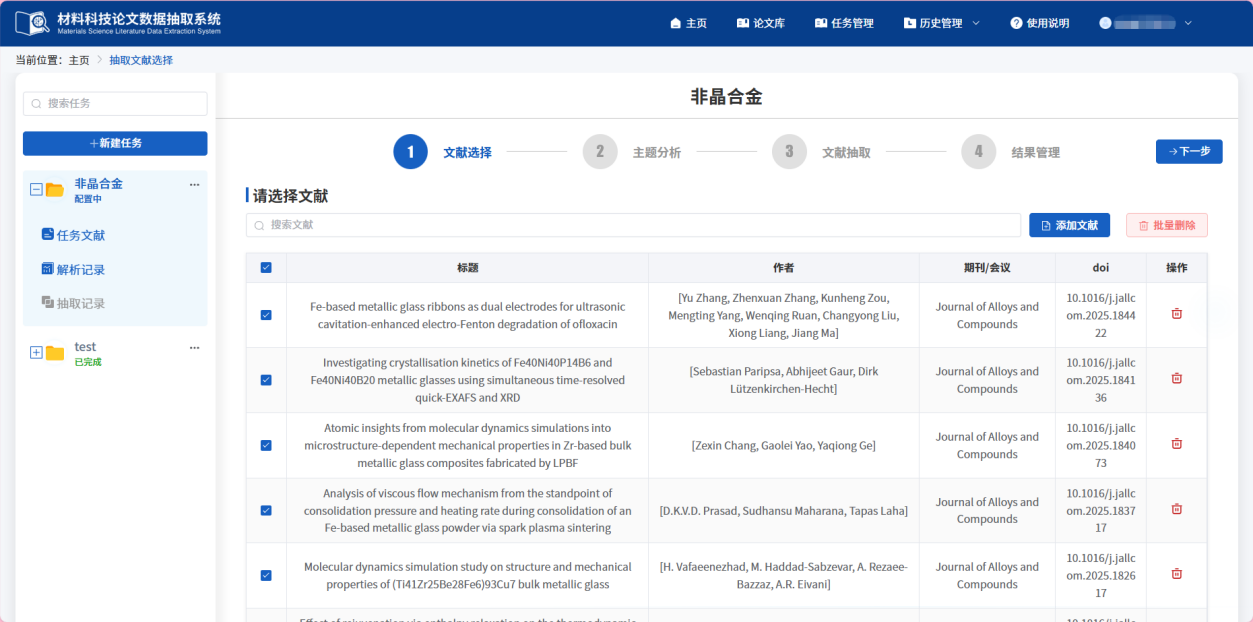Collapse the 非晶合金 task folder
Viewport: 1253px width, 622px height.
tap(34, 188)
